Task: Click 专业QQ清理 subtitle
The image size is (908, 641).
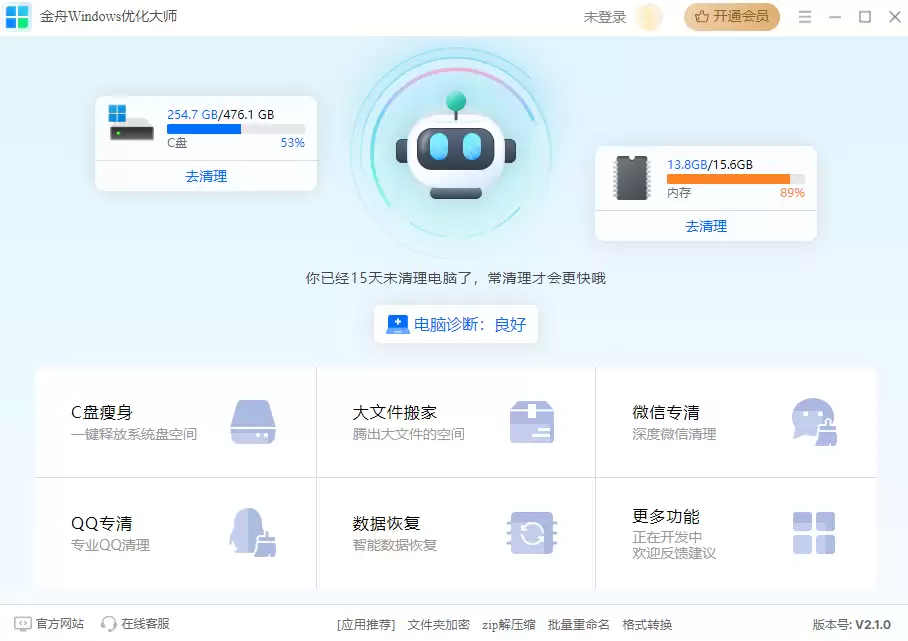Action: 110,545
